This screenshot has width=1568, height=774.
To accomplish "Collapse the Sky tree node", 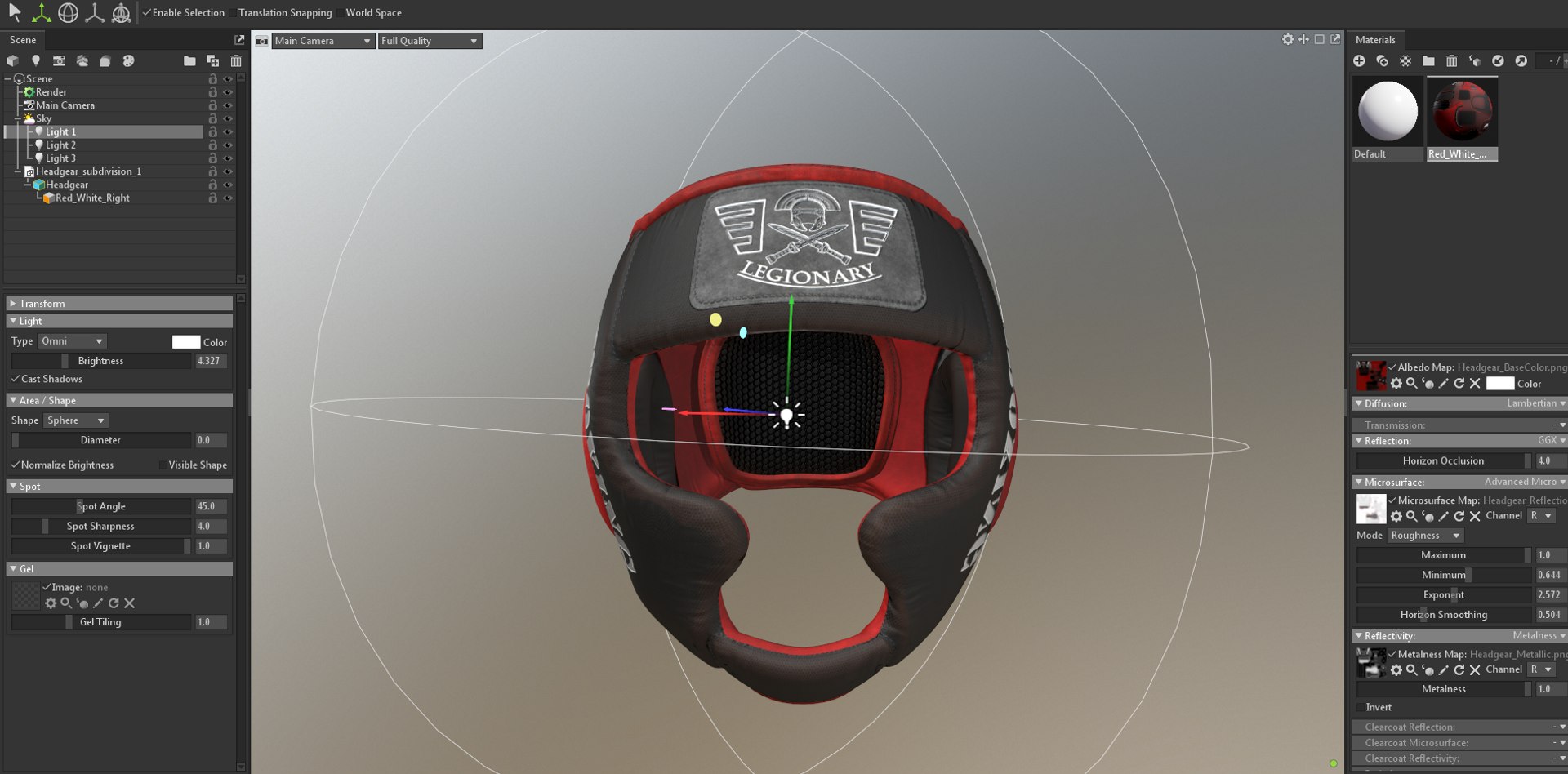I will (x=18, y=118).
